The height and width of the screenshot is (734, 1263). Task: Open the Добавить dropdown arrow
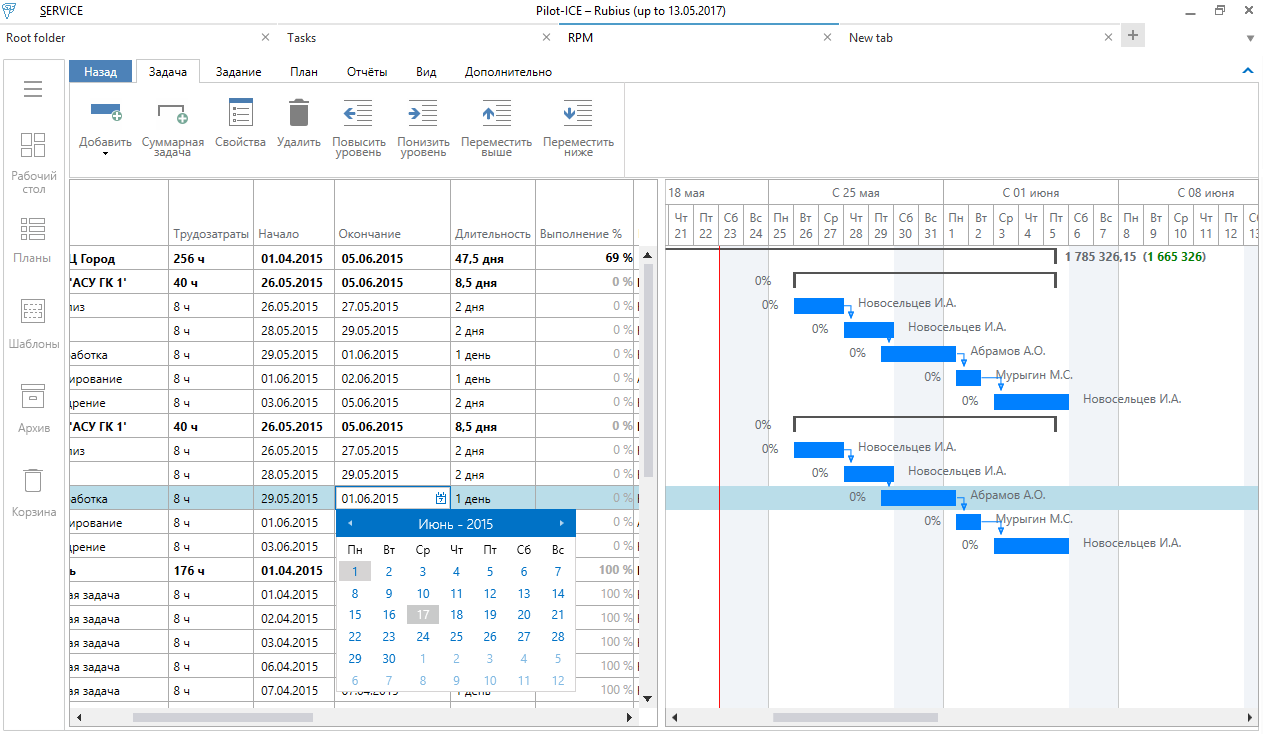click(105, 154)
